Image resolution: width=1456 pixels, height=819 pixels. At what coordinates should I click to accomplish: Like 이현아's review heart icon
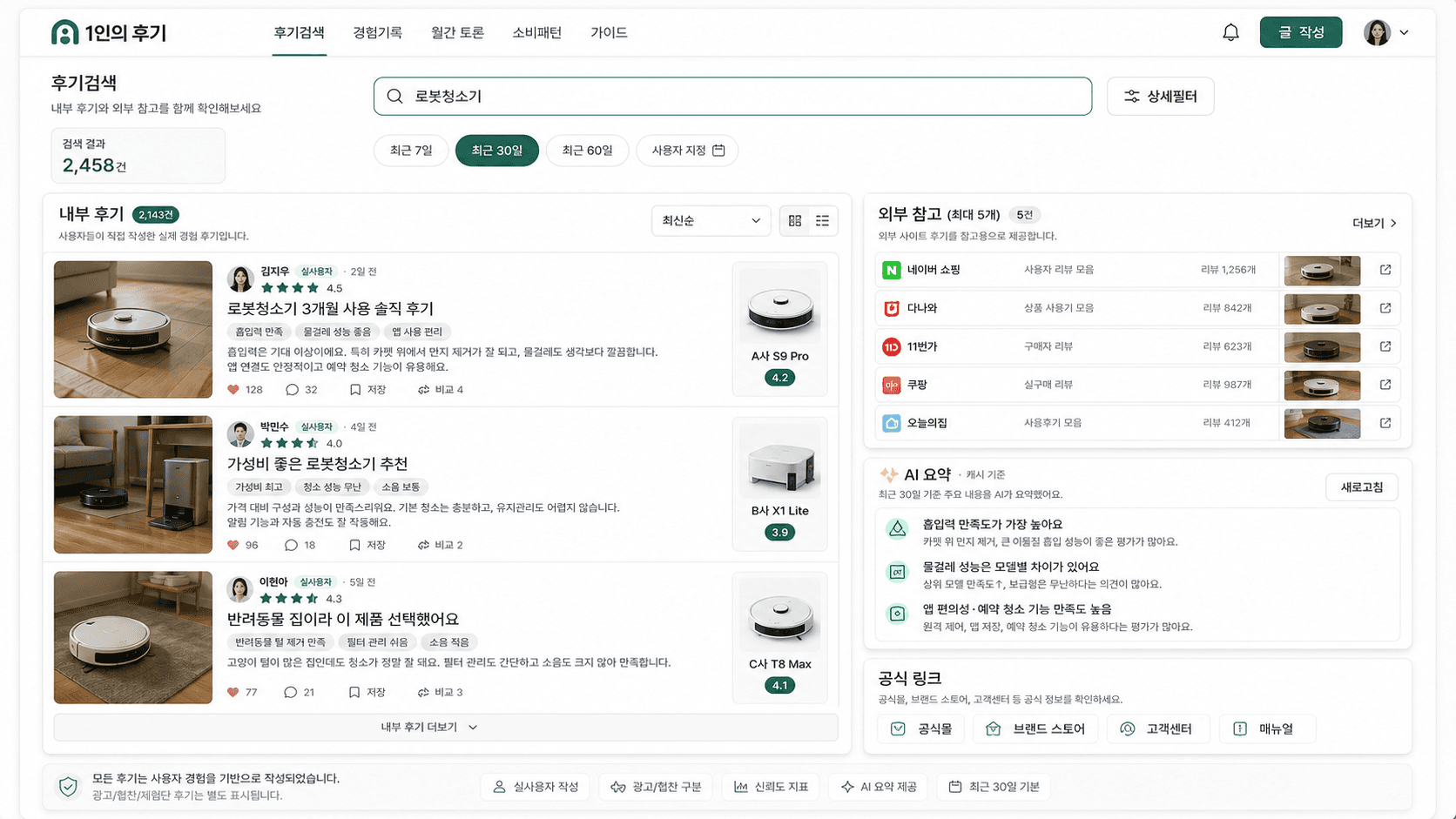233,693
